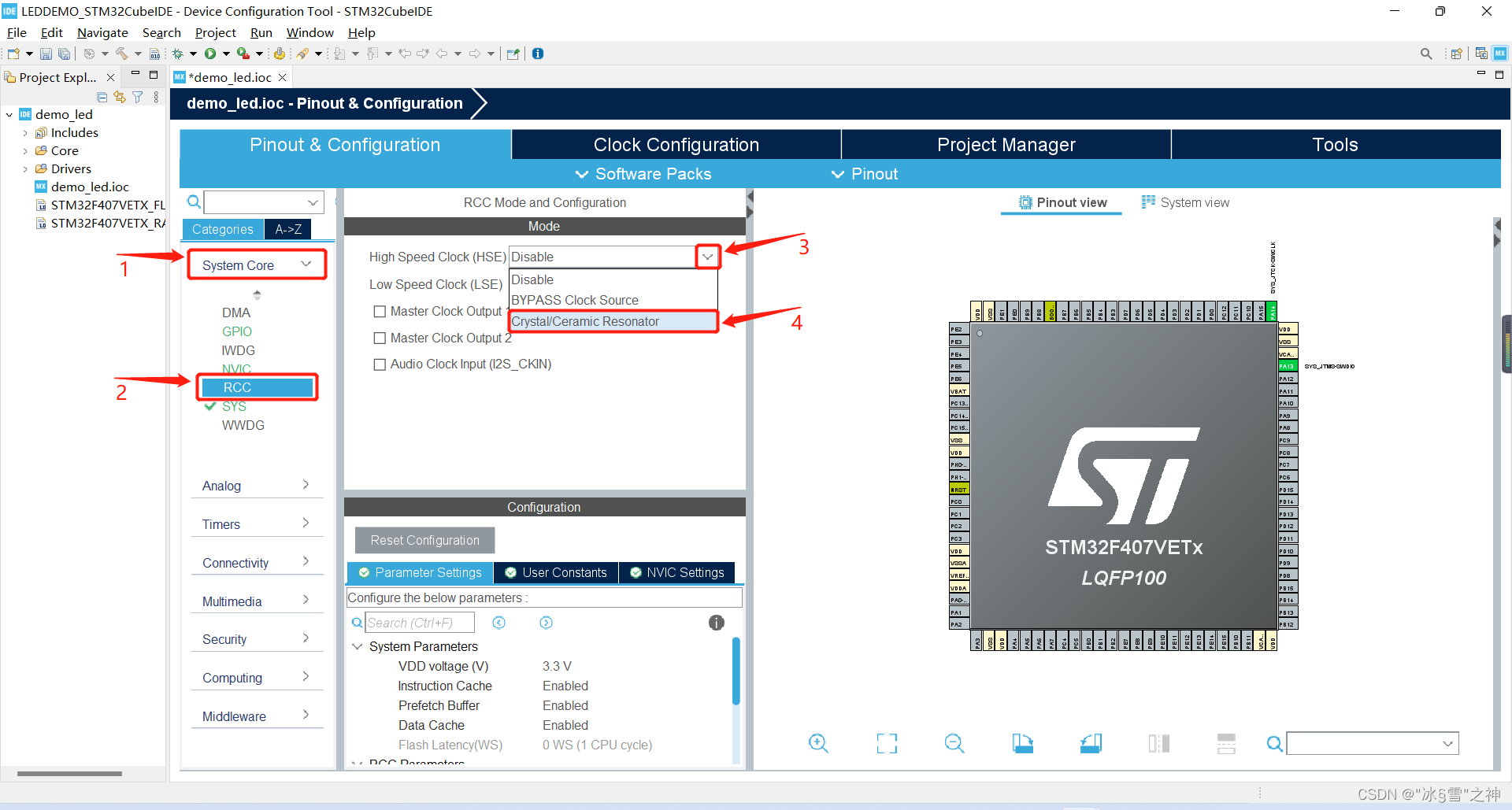Open the Project Explorer filter icon
The image size is (1512, 810).
[138, 97]
